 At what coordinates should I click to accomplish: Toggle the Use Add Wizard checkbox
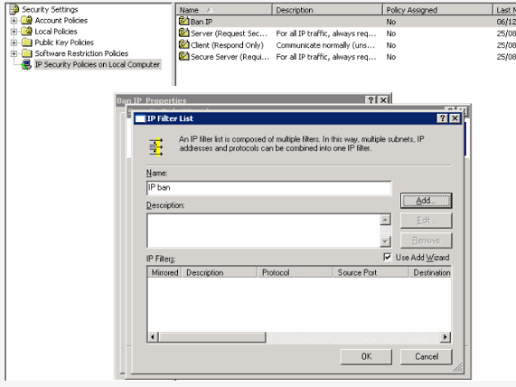387,257
